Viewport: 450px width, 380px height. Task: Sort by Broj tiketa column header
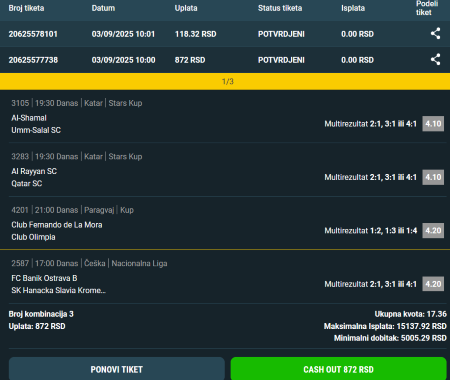click(x=26, y=8)
